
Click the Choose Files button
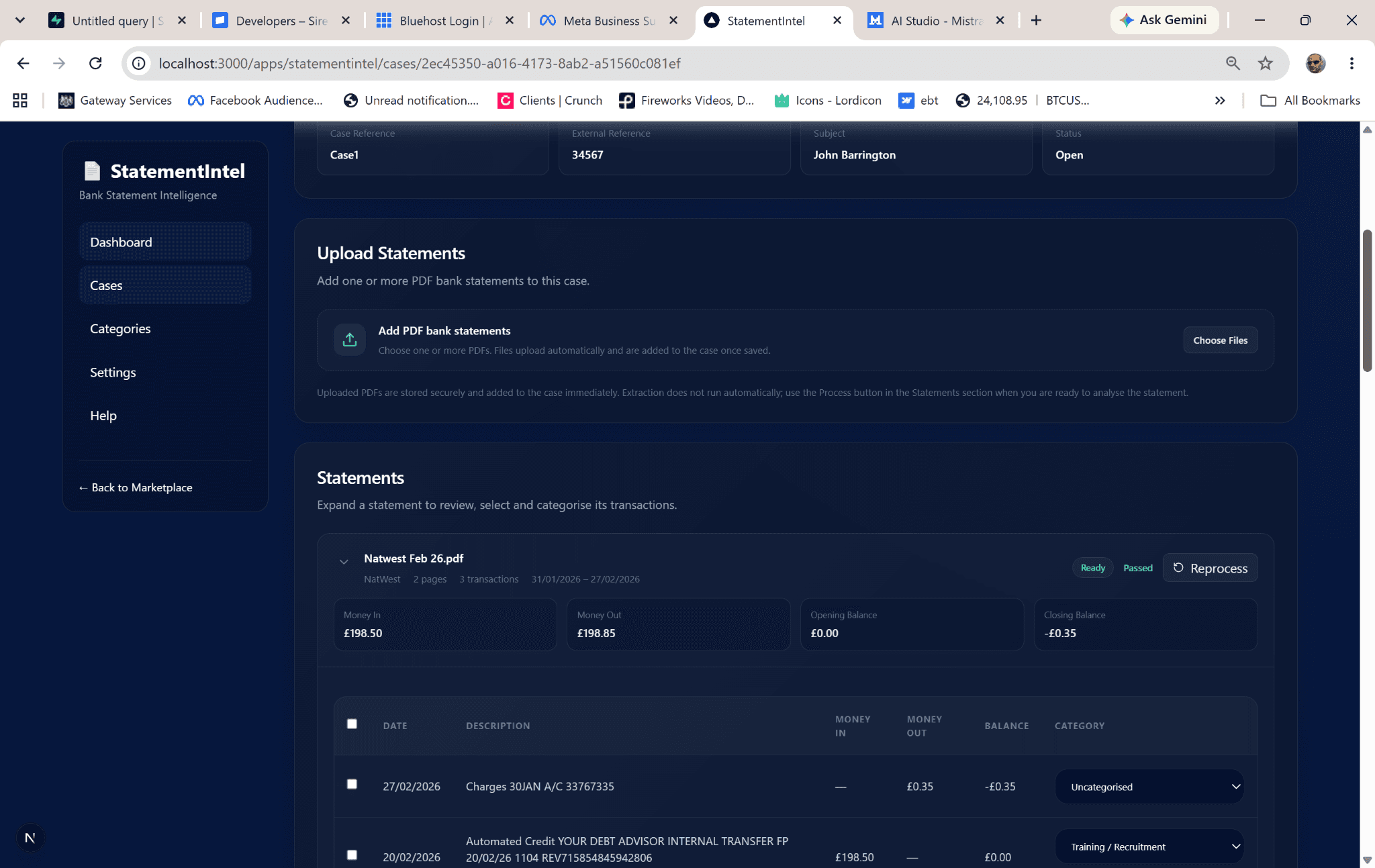1220,340
